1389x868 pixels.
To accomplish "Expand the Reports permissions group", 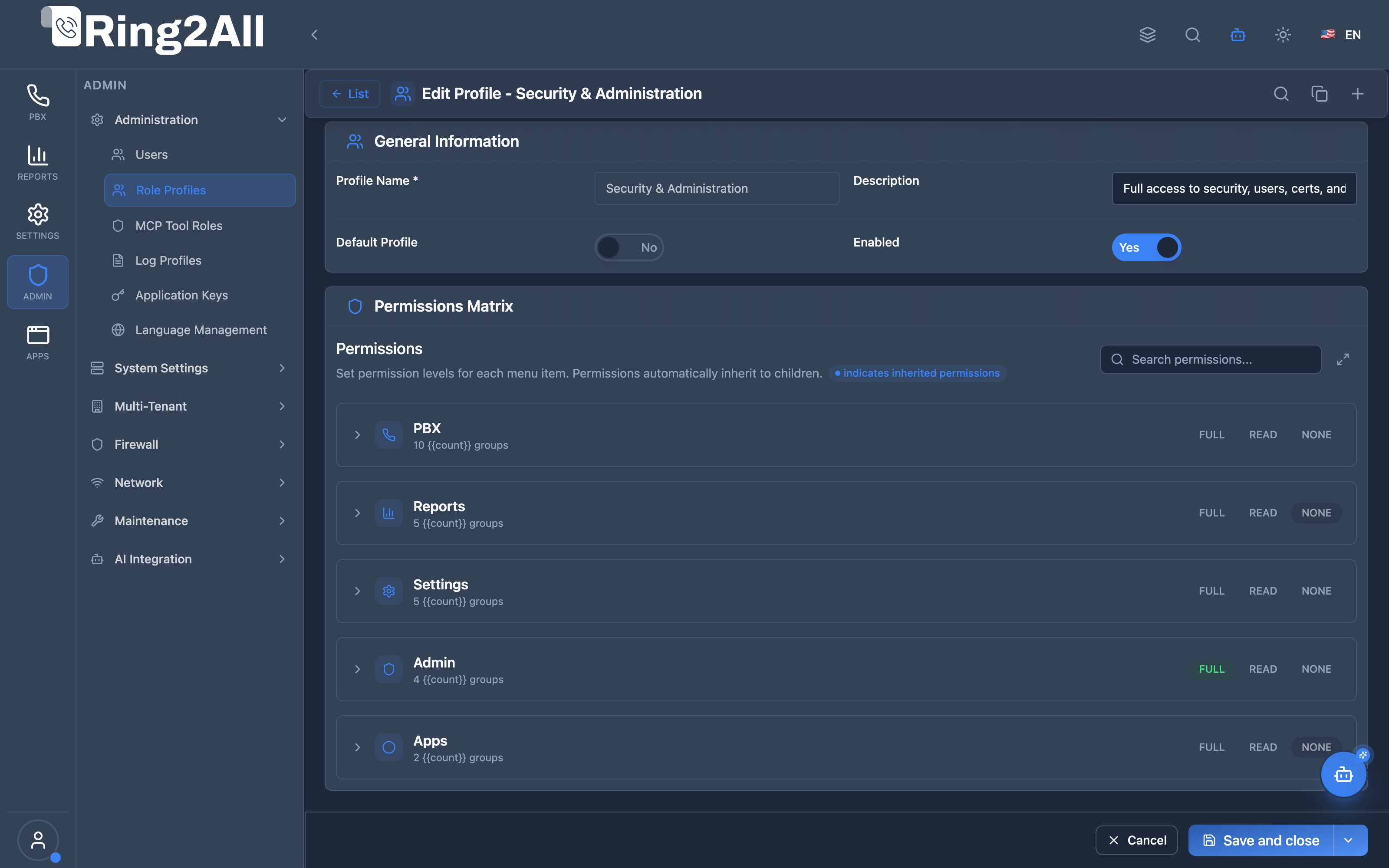I will (357, 513).
